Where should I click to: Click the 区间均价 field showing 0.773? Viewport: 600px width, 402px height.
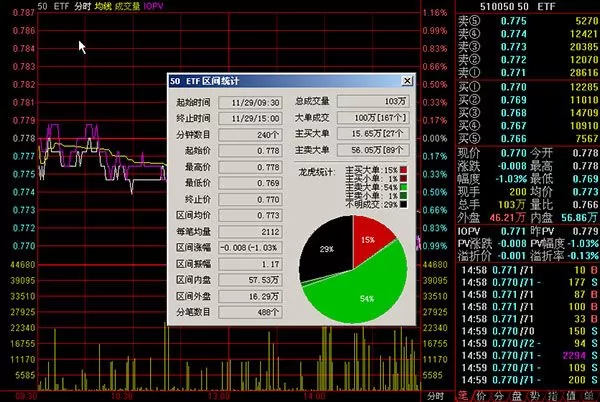click(x=250, y=215)
